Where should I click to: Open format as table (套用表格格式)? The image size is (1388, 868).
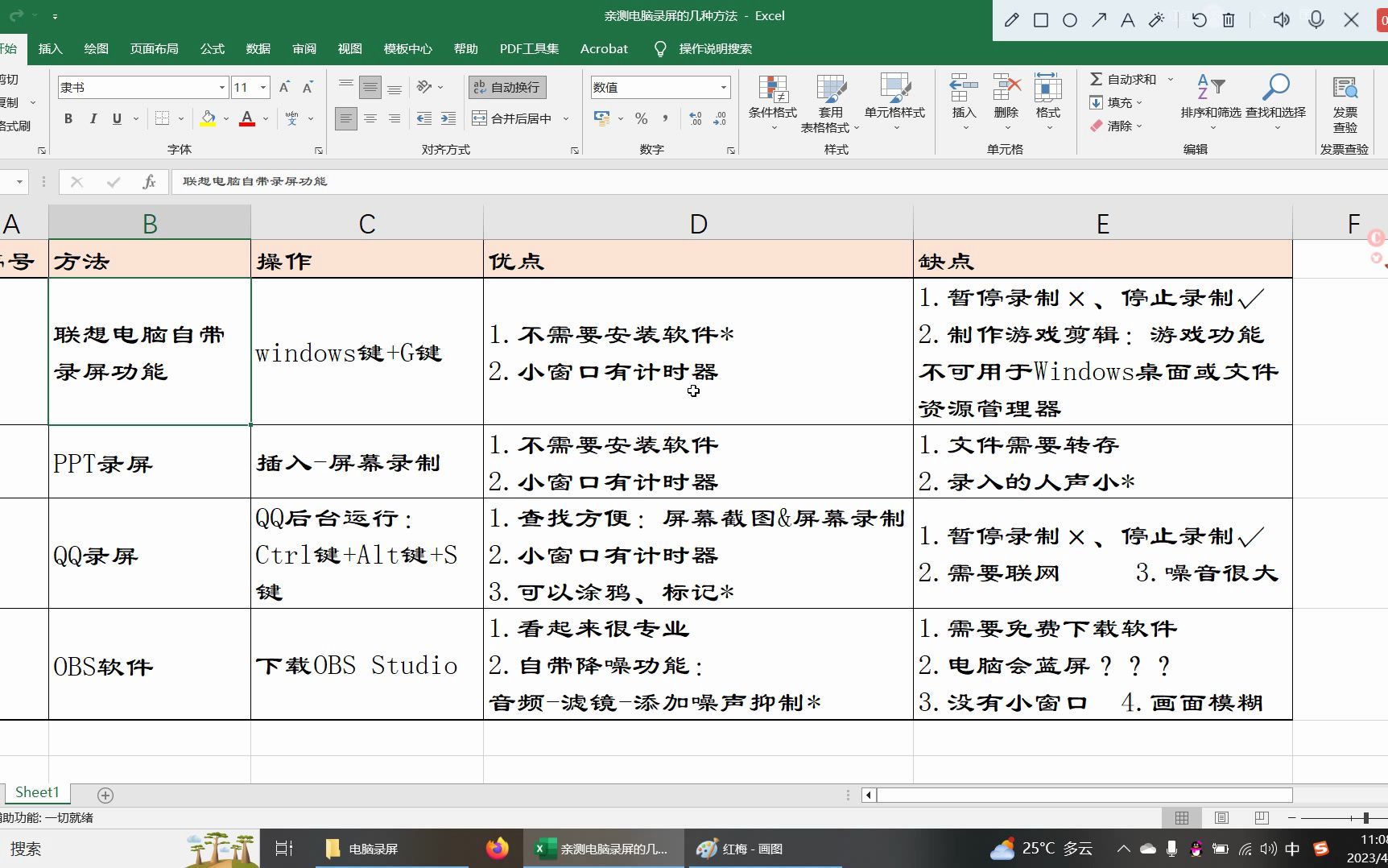830,103
